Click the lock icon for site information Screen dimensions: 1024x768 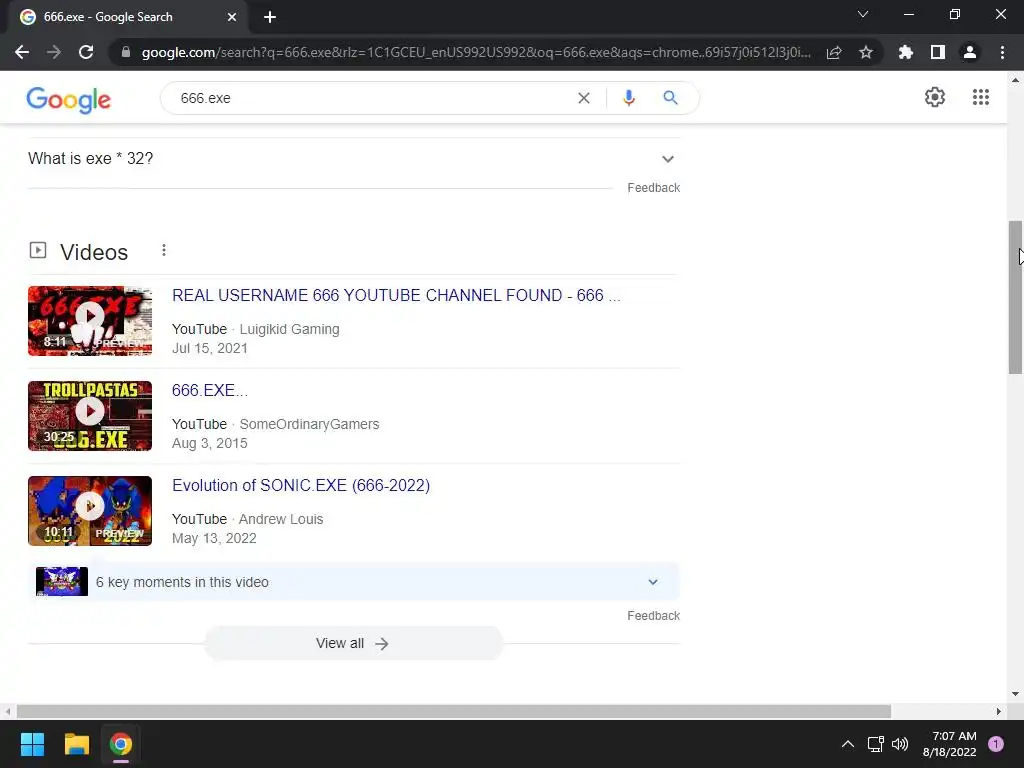point(126,52)
